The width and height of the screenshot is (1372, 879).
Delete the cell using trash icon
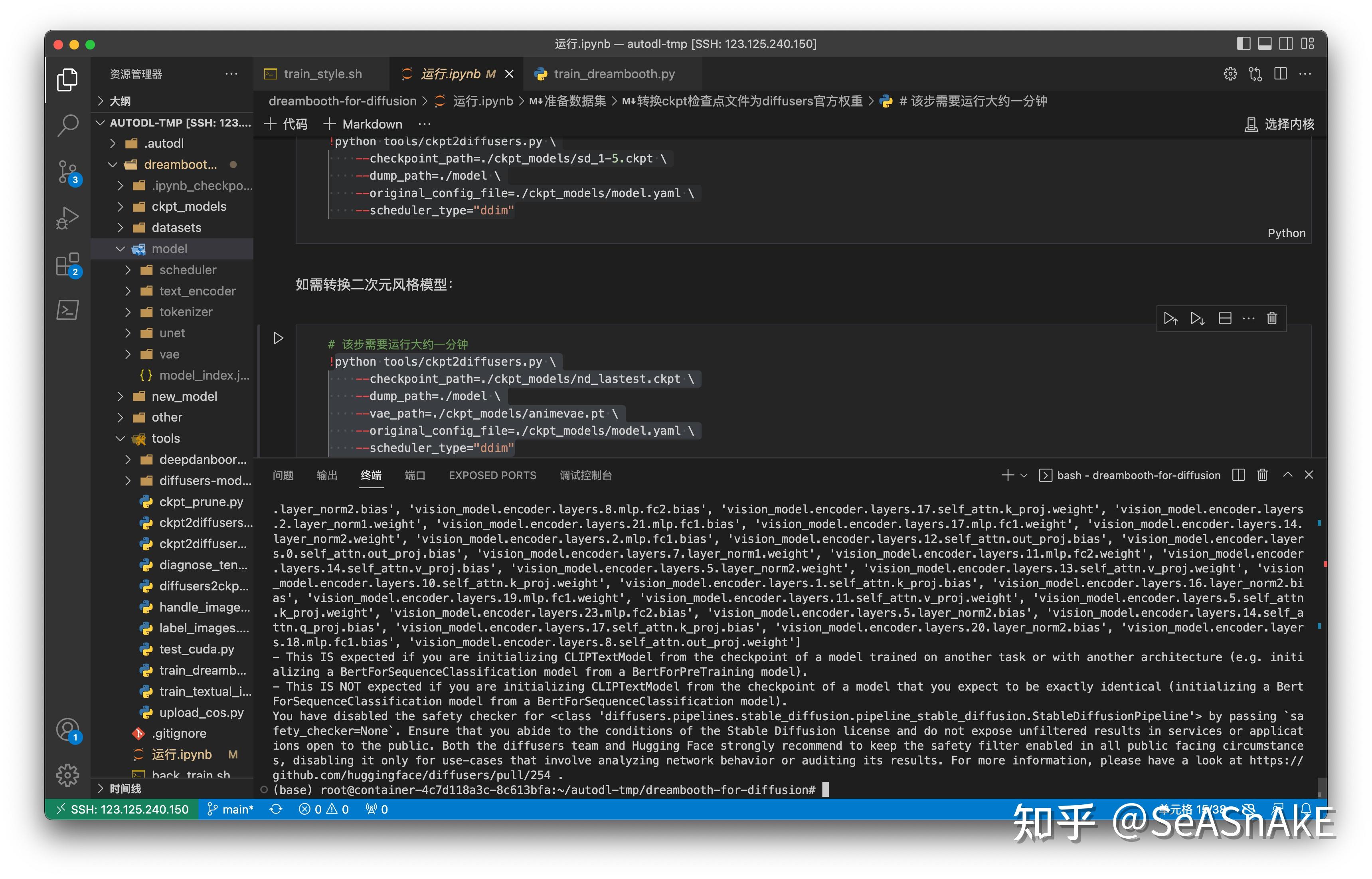pos(1271,319)
